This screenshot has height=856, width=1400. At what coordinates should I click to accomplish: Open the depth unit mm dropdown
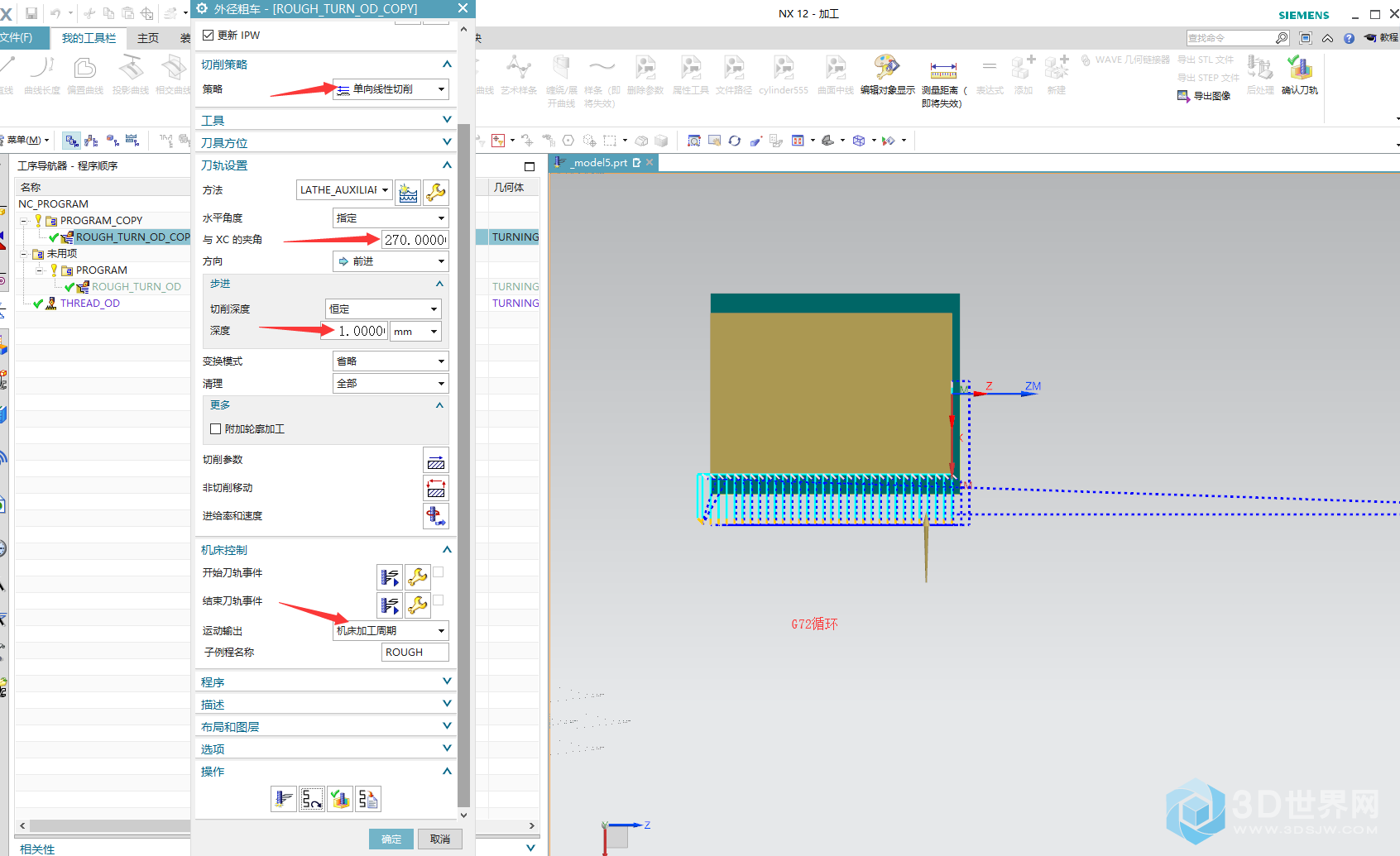415,332
